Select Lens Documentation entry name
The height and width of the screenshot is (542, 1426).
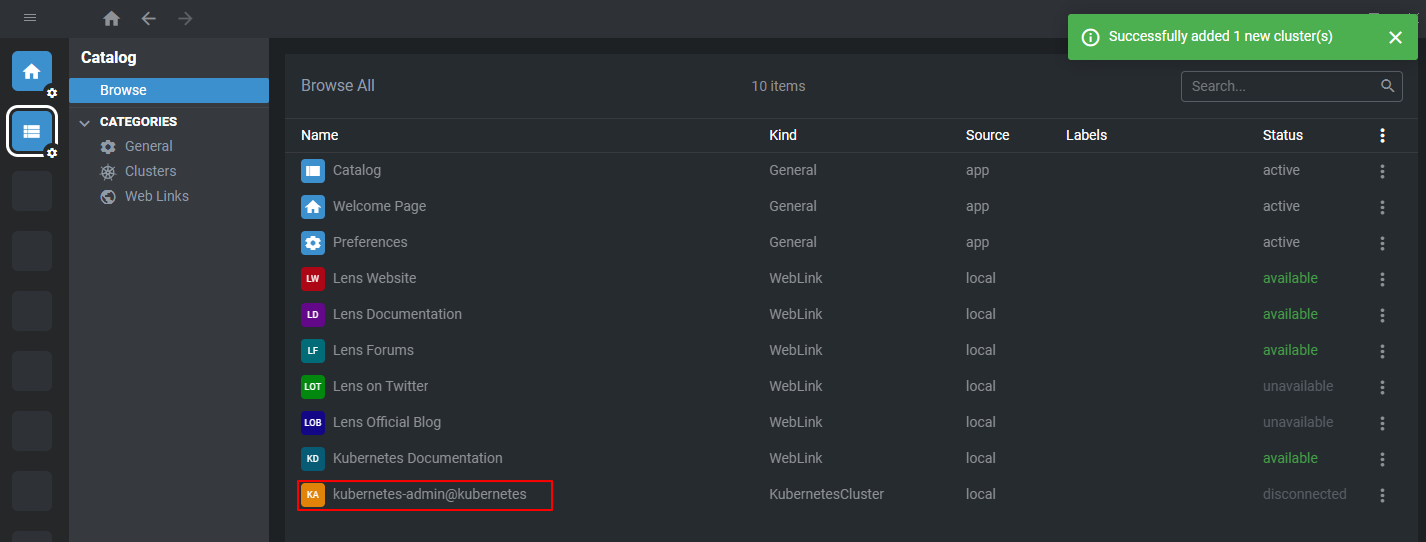click(397, 314)
